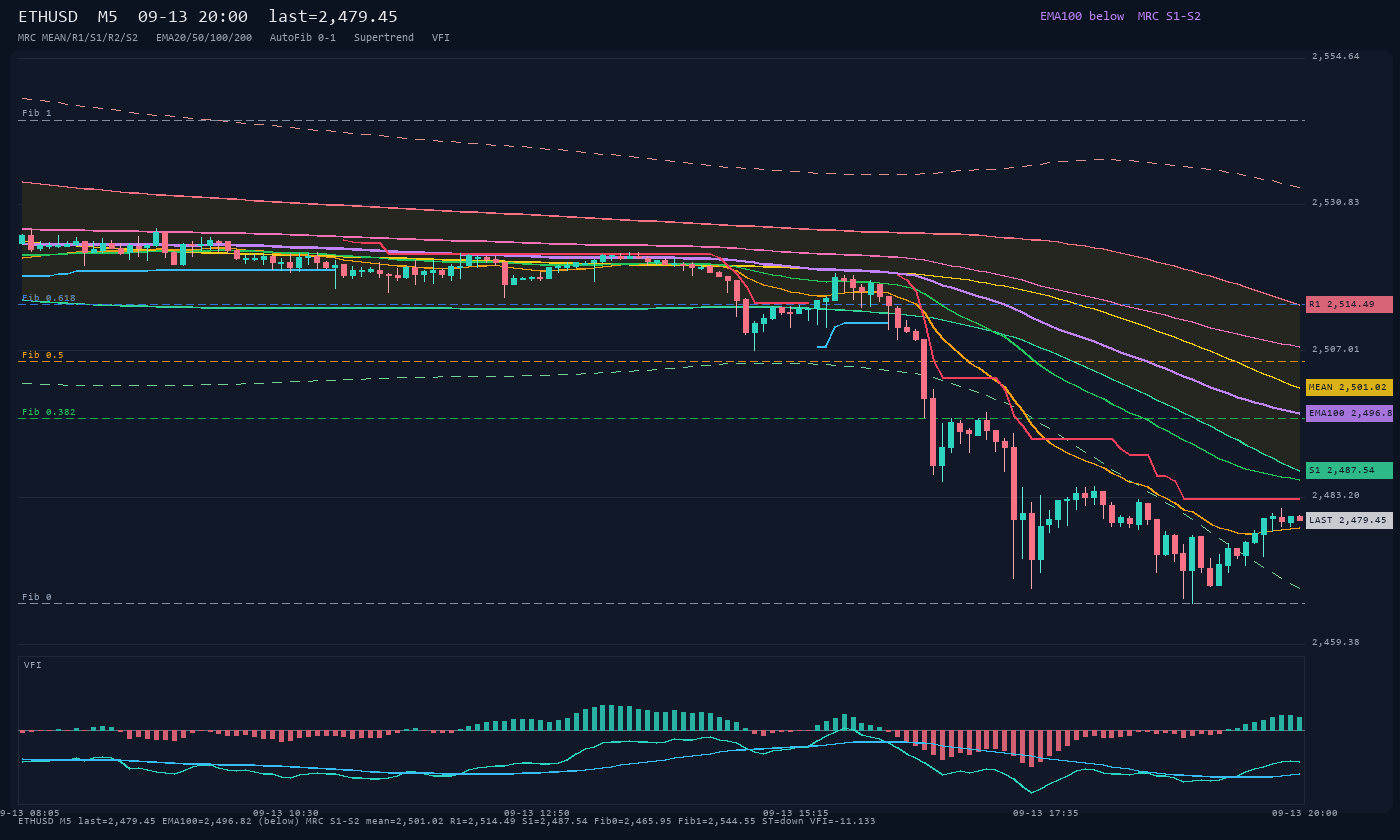Click the MRC MEAN/R1/S1/R2/S2 legend entry

[78, 37]
